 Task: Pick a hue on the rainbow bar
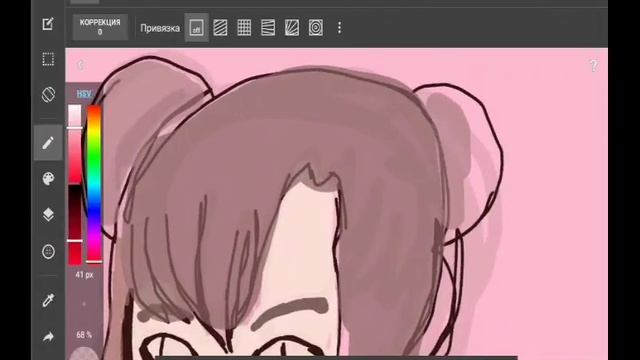[94, 184]
